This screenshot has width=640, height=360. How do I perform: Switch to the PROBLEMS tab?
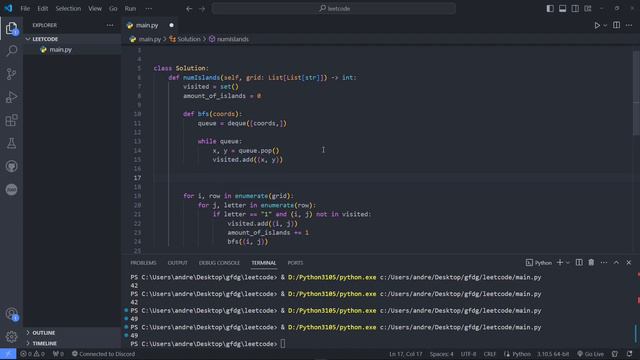tap(143, 263)
